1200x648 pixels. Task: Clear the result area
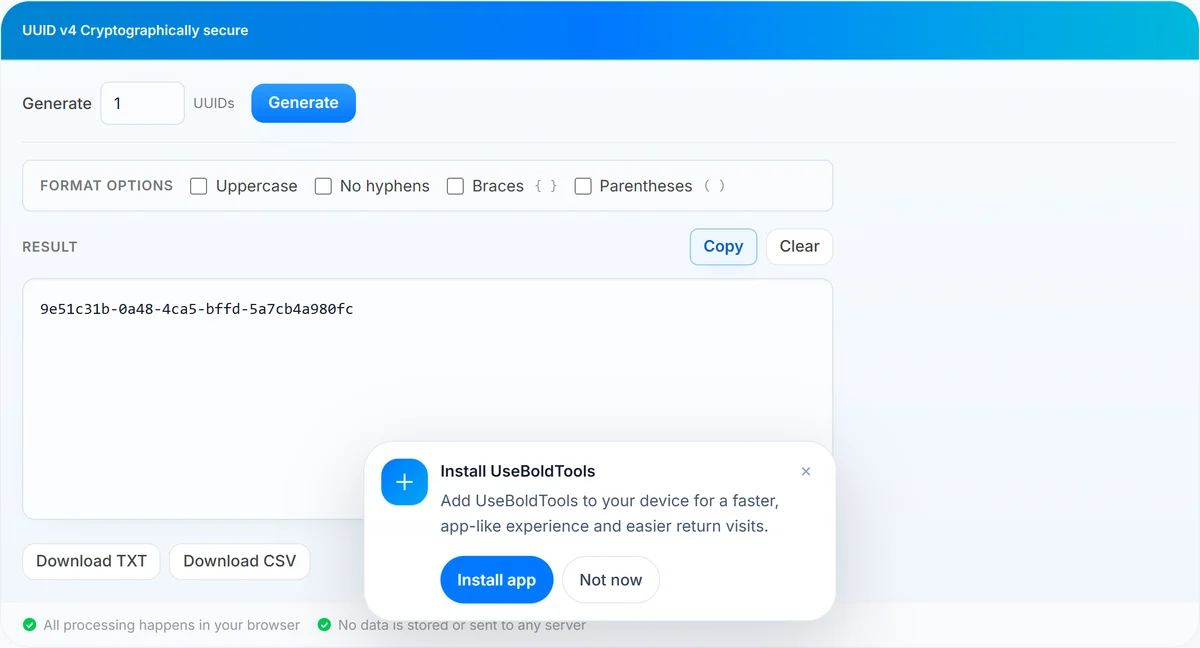coord(799,246)
